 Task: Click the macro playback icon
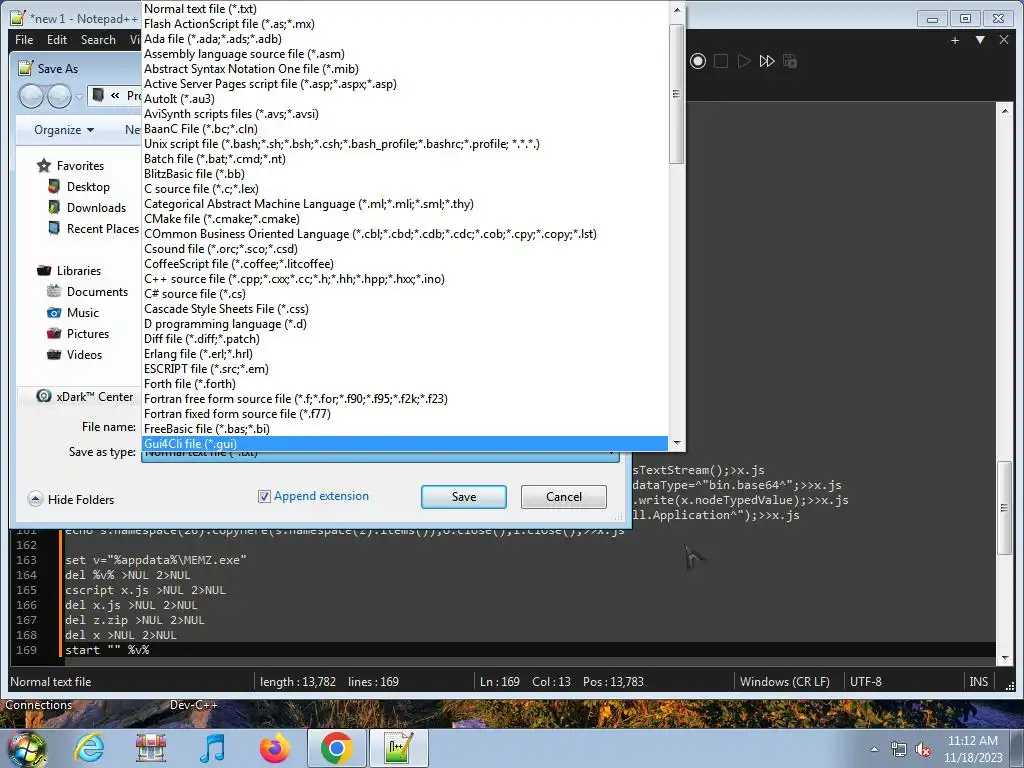click(744, 61)
